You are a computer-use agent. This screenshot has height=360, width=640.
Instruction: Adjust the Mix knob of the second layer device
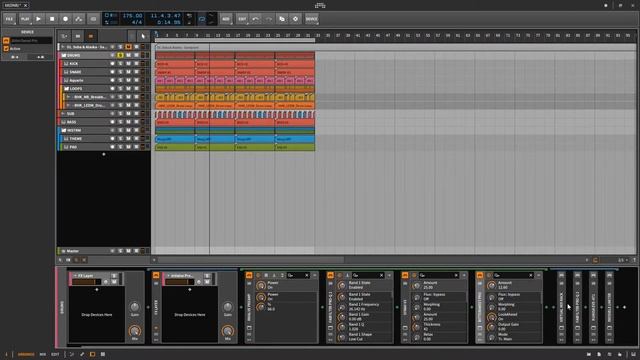click(x=228, y=331)
